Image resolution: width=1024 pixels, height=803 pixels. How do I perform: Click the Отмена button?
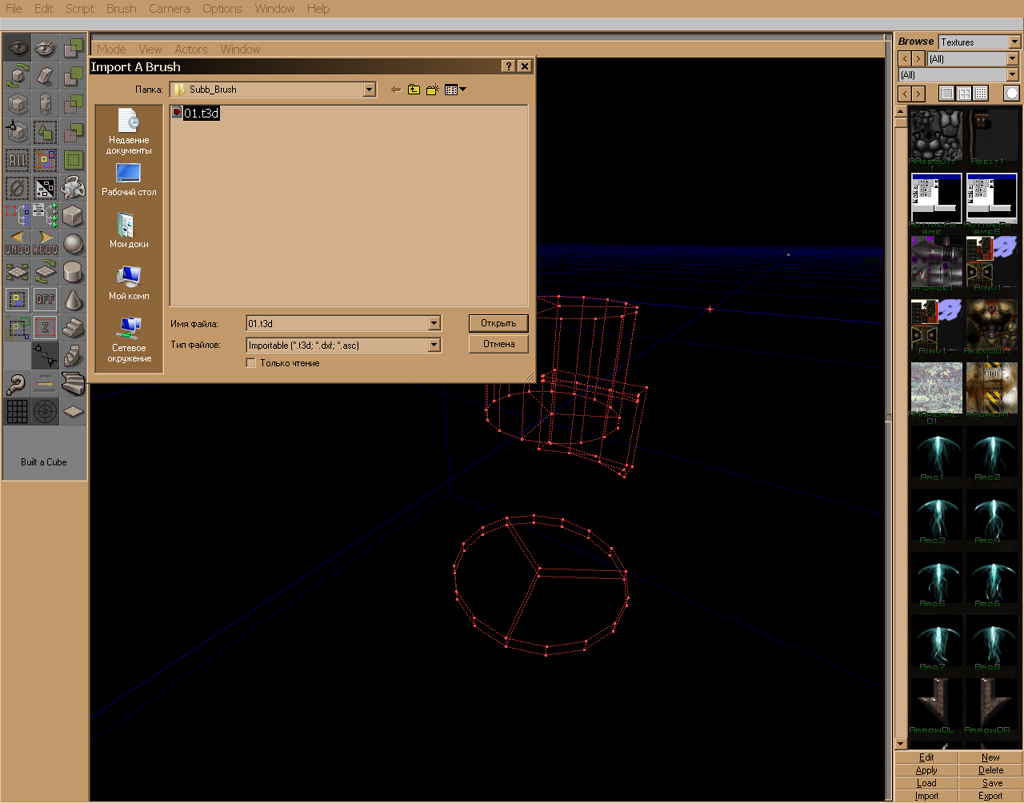[x=498, y=344]
